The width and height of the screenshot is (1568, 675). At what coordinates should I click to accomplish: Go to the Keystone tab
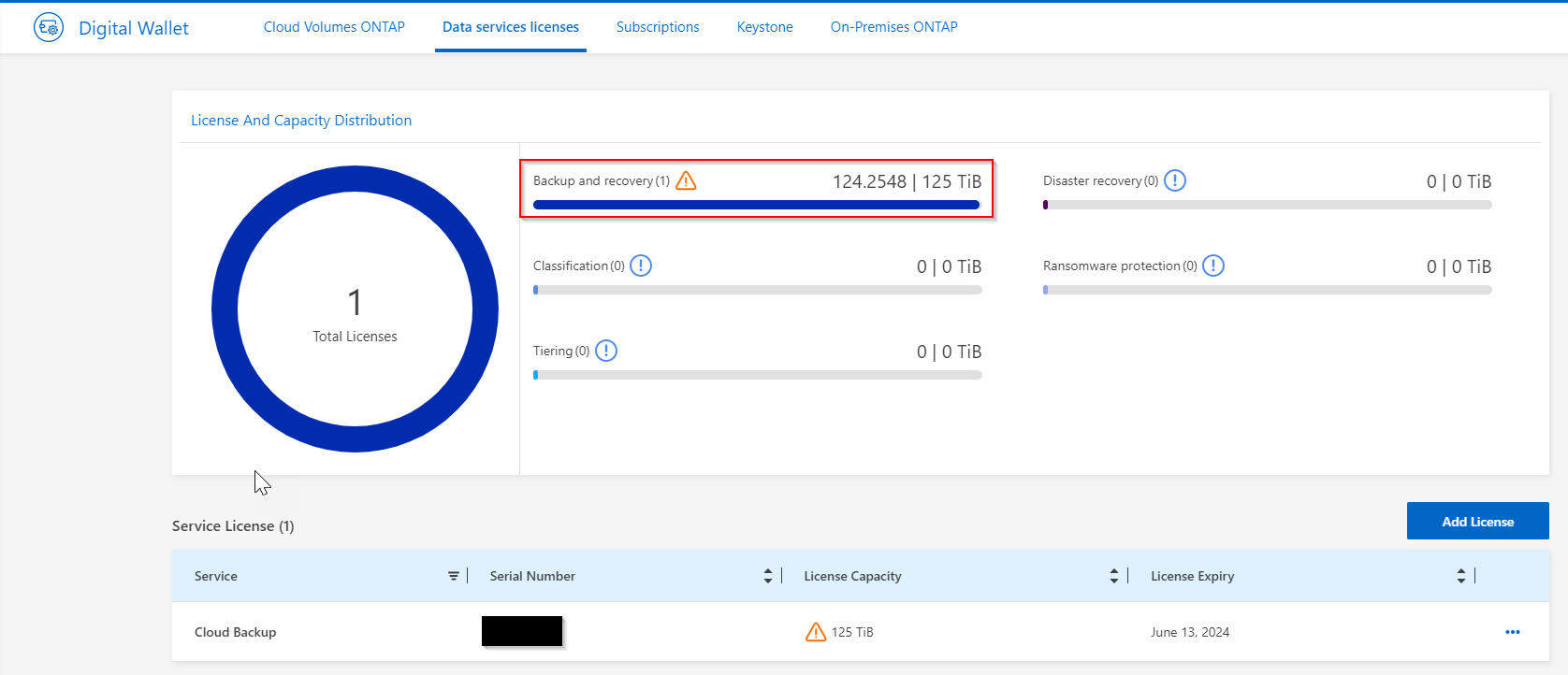764,27
